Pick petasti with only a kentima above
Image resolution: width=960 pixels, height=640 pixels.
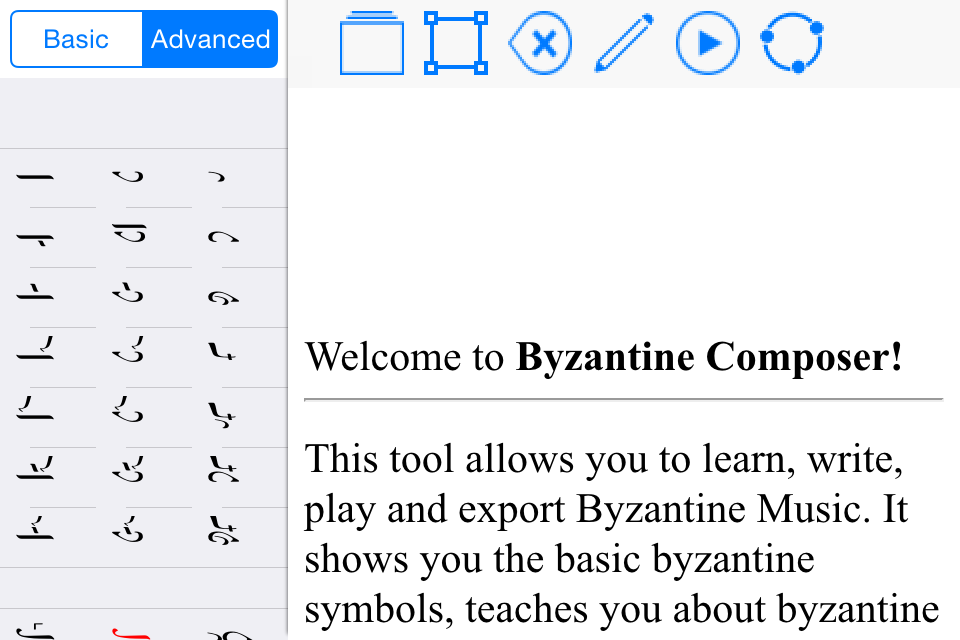(128, 292)
